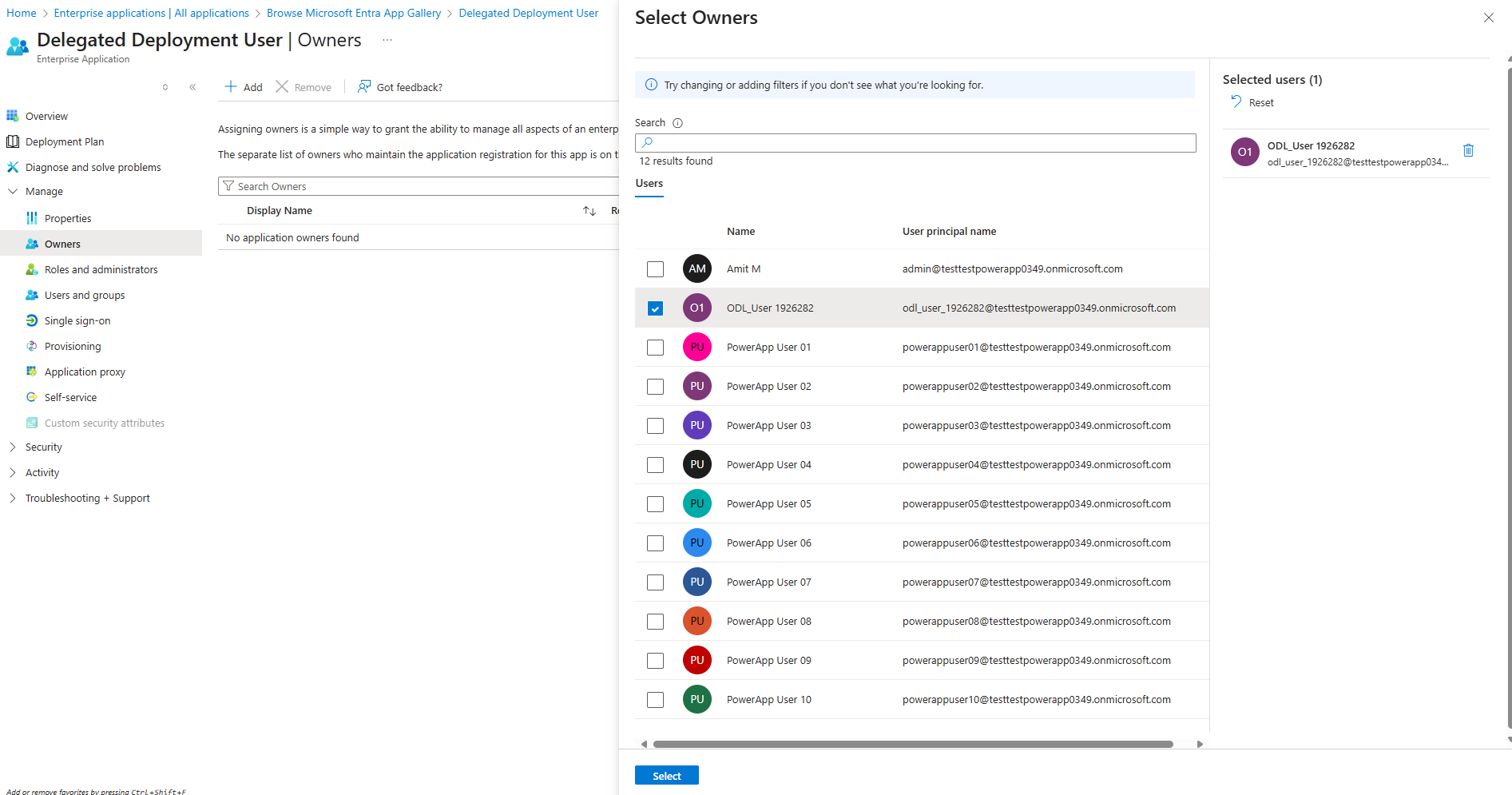Click the Reset selected users icon
This screenshot has height=795, width=1512.
[x=1236, y=101]
